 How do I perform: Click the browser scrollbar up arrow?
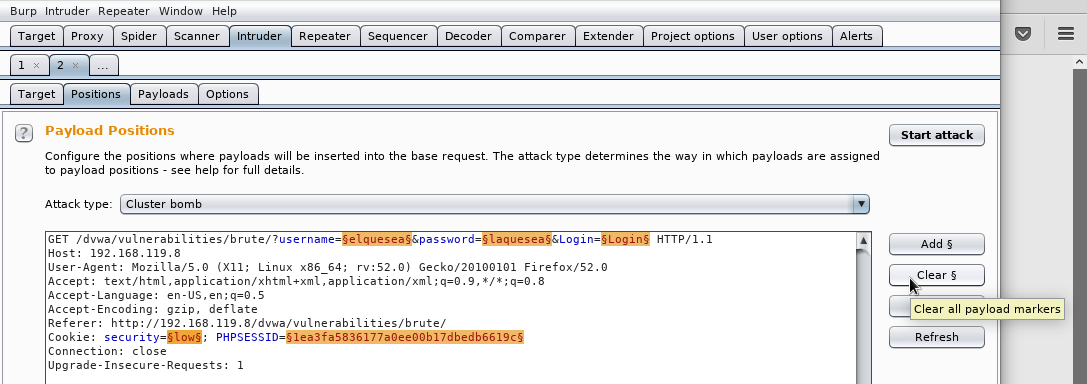(1080, 62)
